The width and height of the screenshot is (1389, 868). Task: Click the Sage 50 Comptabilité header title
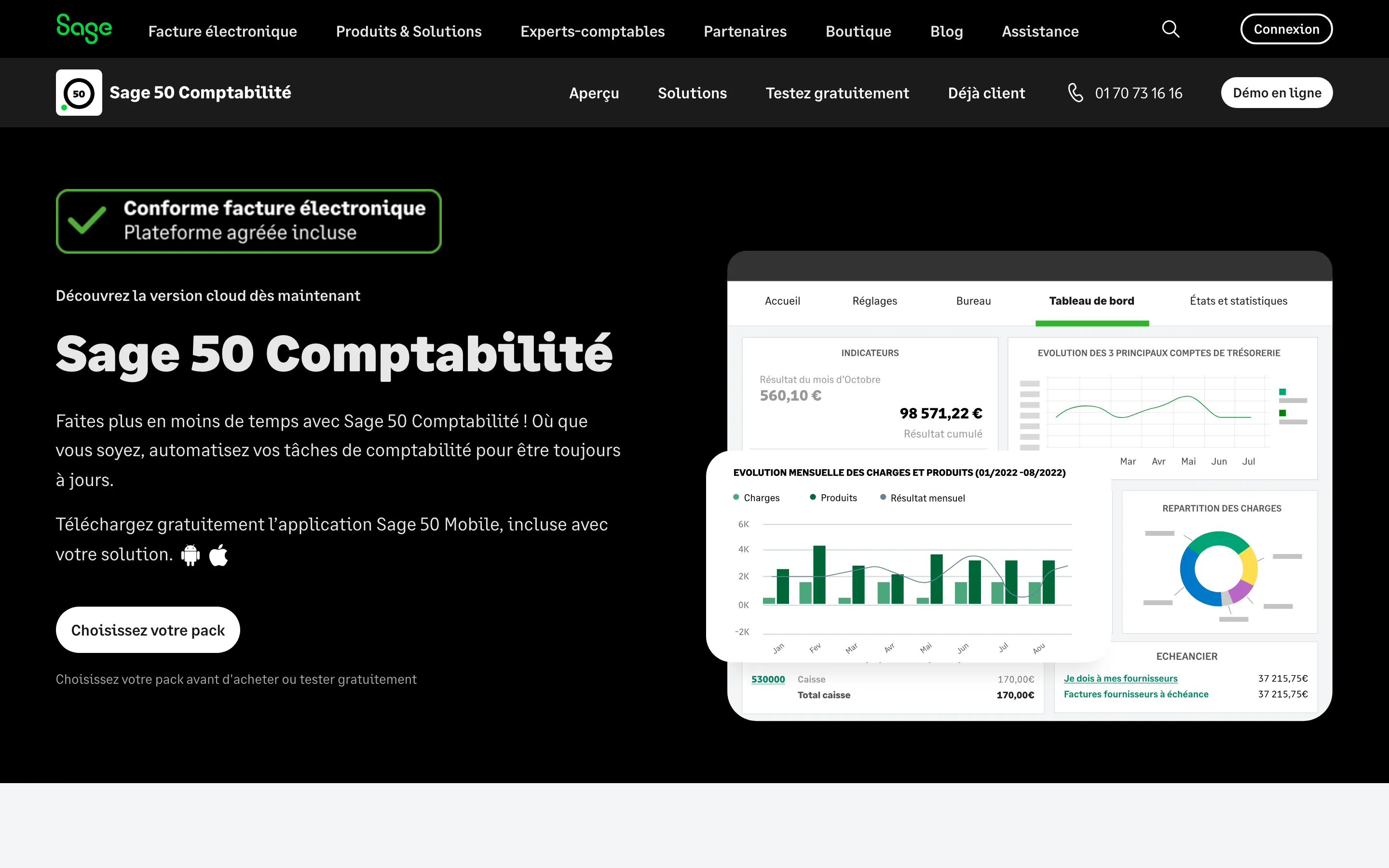(x=200, y=93)
